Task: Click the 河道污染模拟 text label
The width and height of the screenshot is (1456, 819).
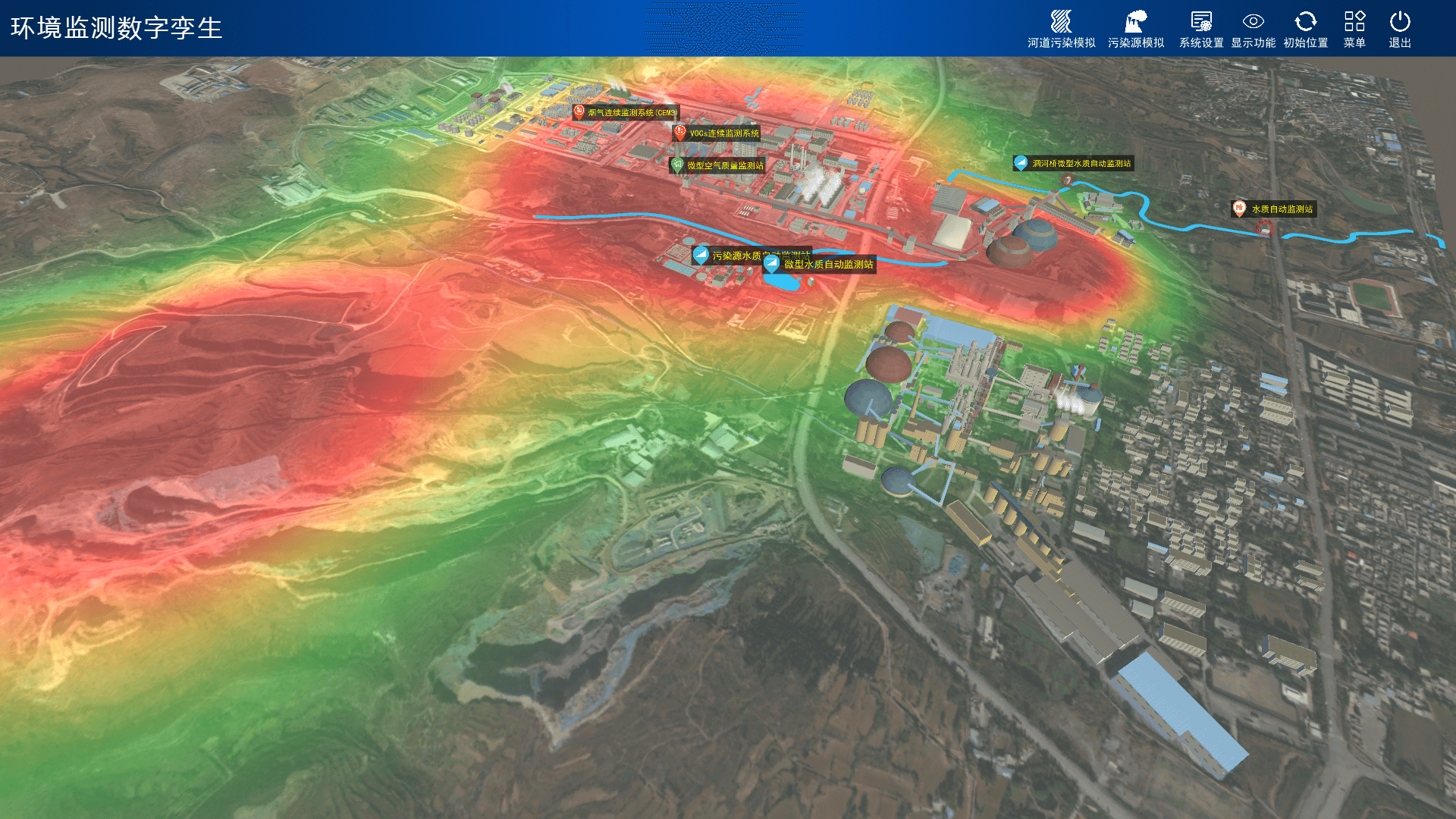Action: tap(1061, 43)
